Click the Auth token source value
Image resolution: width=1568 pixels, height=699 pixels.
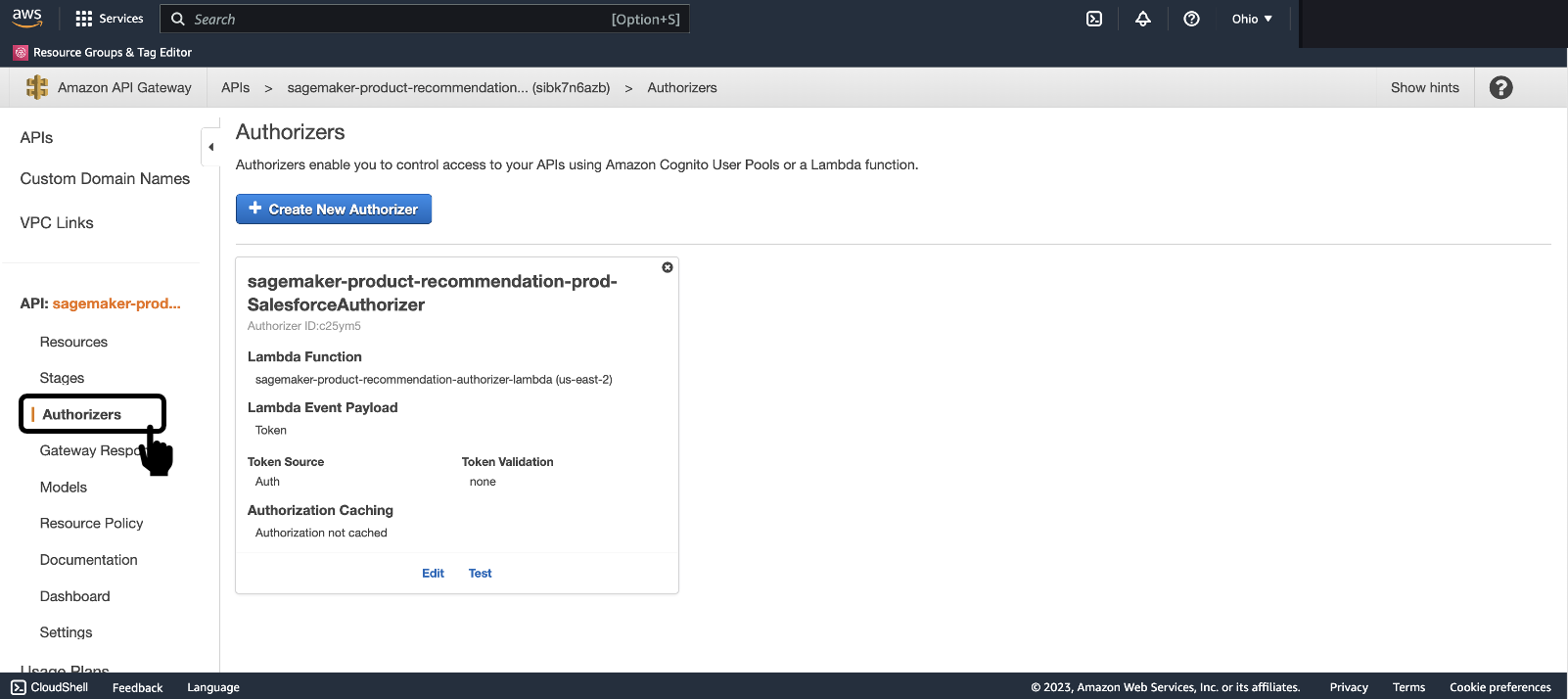[267, 481]
